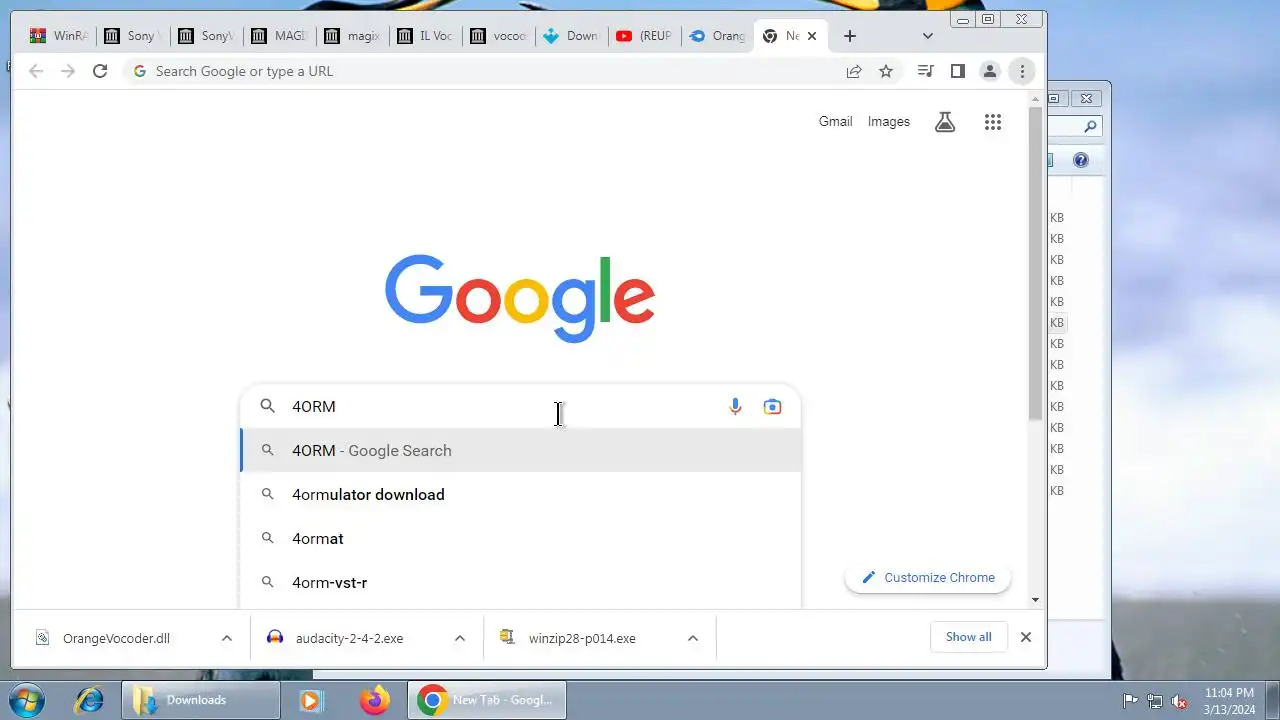Click Customize Chrome button

point(928,577)
